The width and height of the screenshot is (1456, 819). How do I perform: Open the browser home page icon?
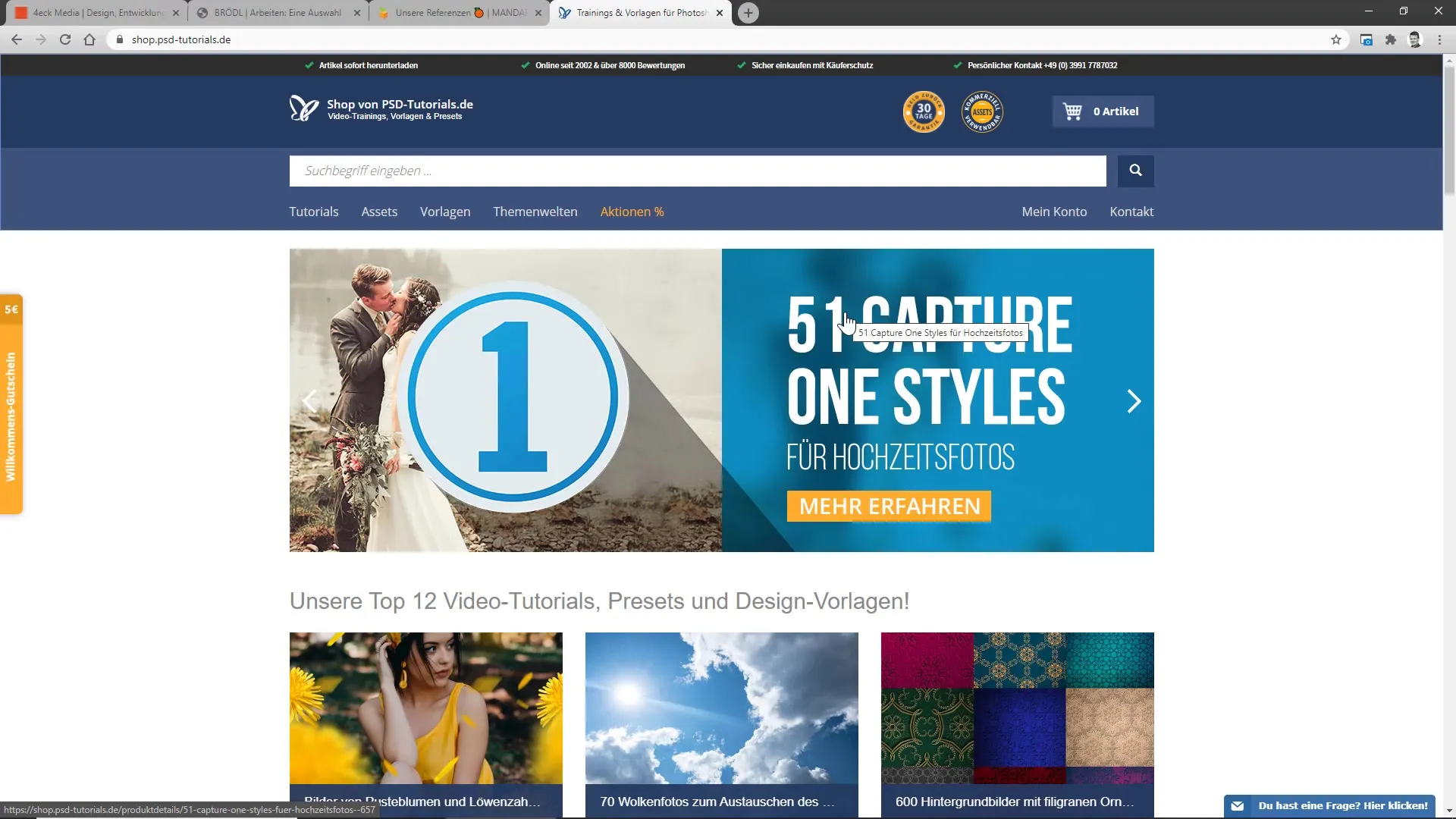(x=89, y=39)
